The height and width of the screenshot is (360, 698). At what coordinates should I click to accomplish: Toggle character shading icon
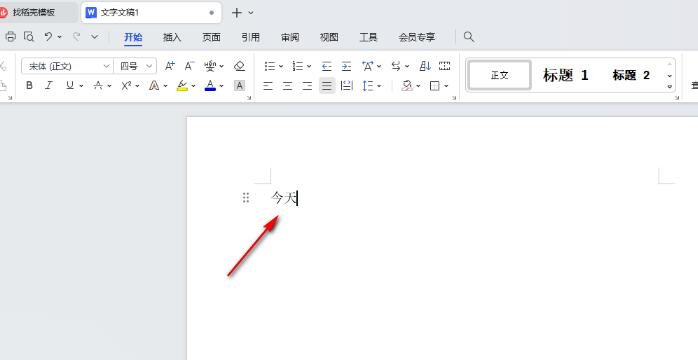click(239, 85)
